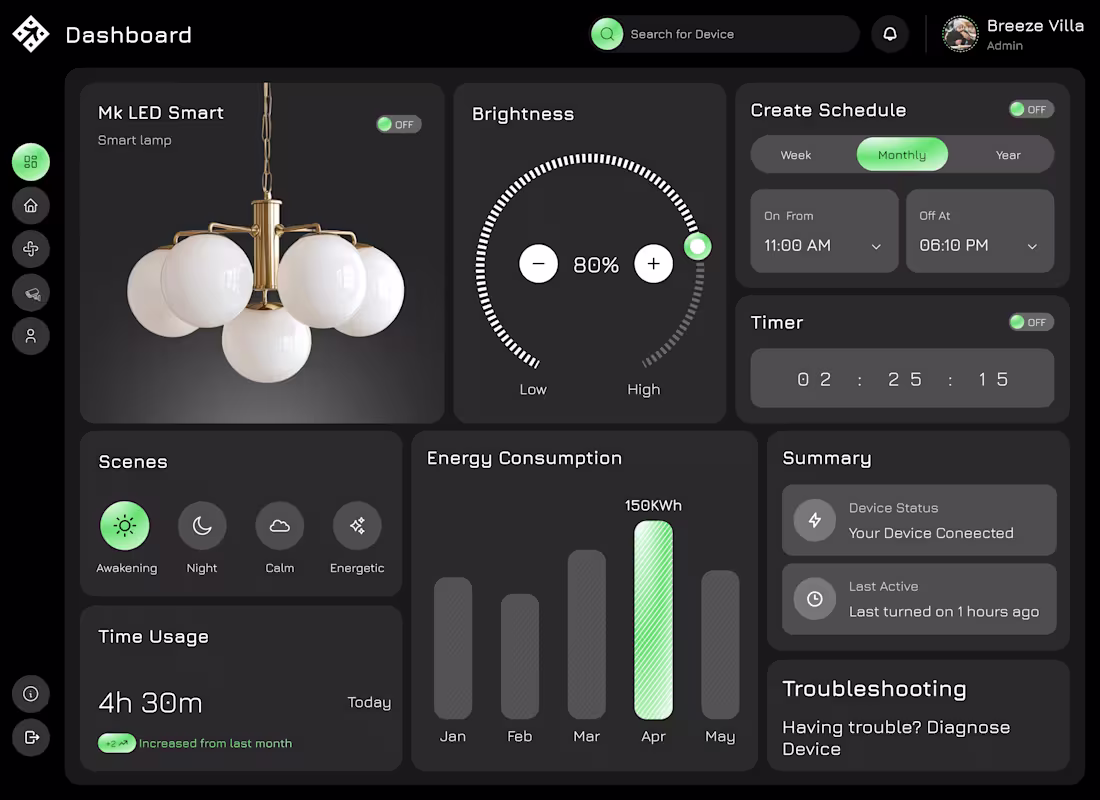The image size is (1100, 800).
Task: Toggle the Create Schedule switch
Action: [x=1031, y=109]
